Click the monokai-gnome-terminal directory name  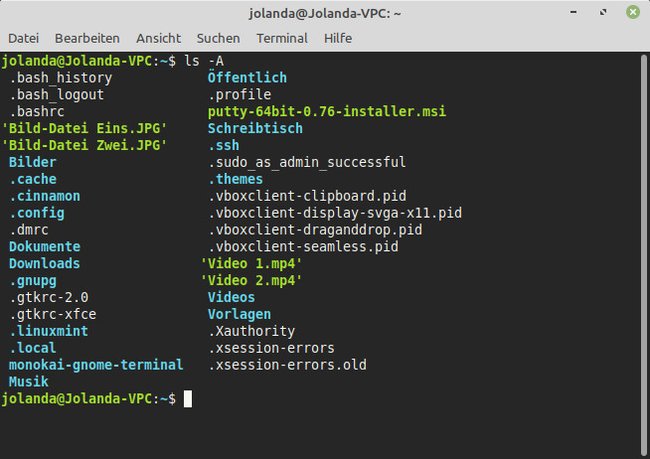[96, 365]
